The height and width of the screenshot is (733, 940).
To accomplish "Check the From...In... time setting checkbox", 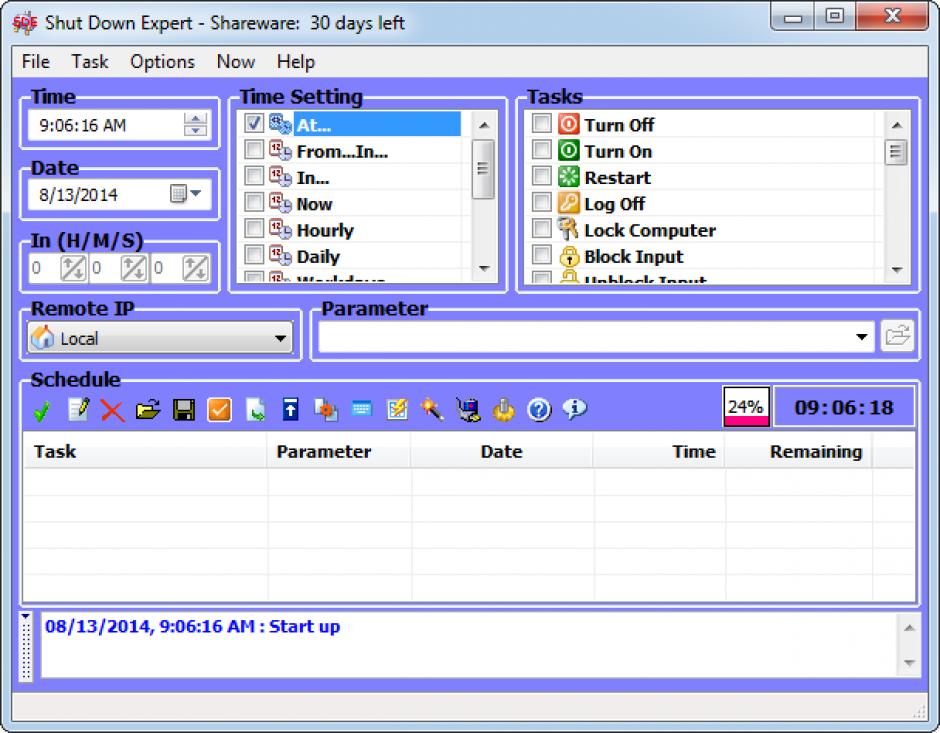I will (x=254, y=150).
